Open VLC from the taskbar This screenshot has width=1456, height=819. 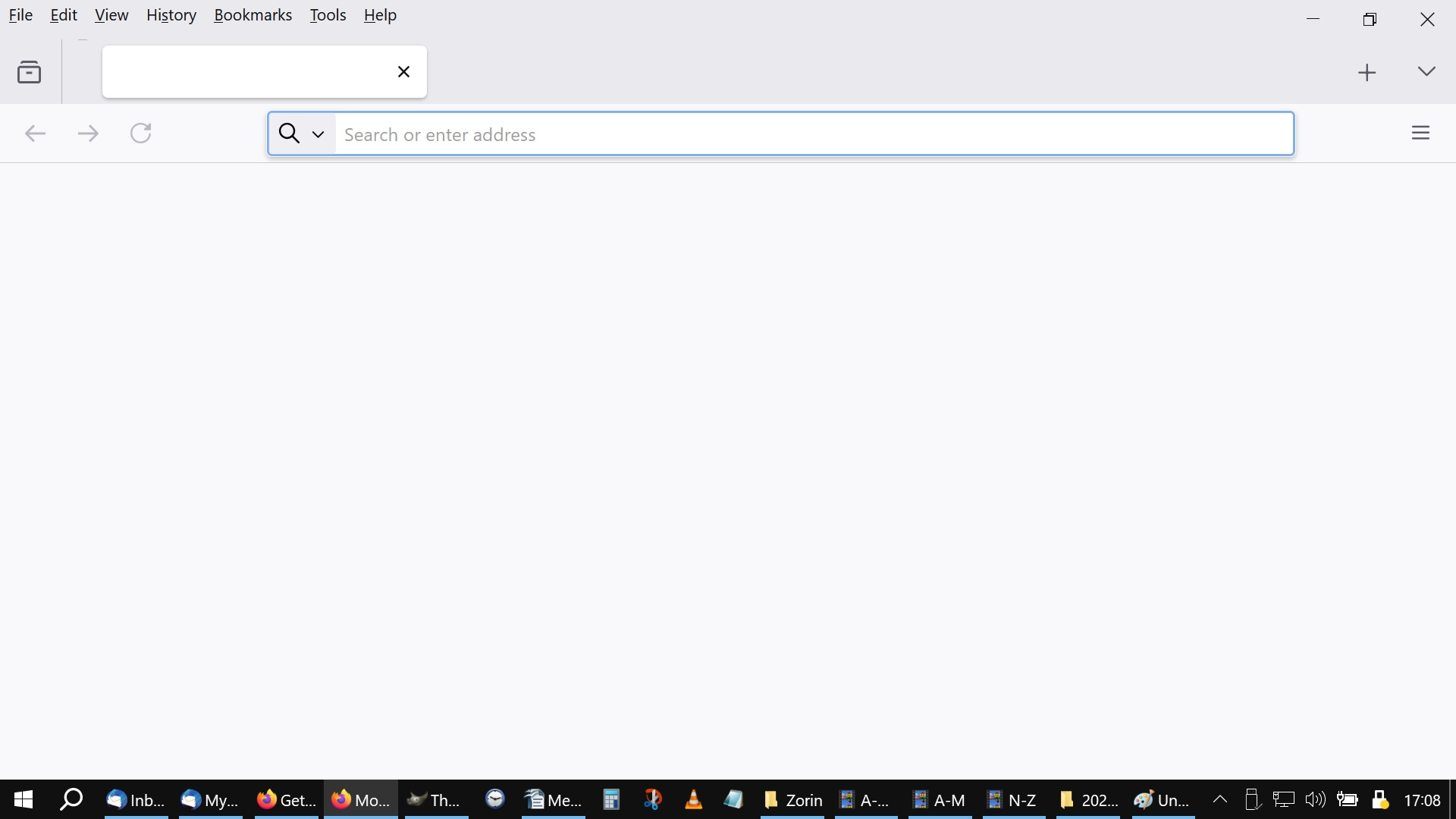coord(693,800)
